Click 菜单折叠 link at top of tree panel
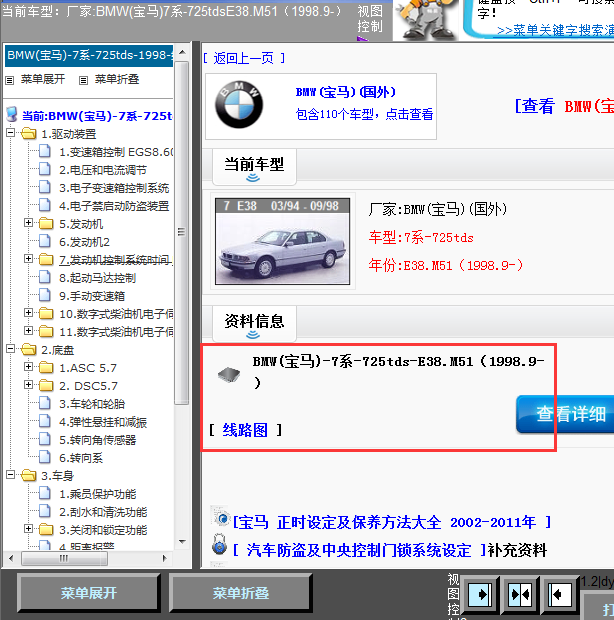Image resolution: width=614 pixels, height=620 pixels. (117, 79)
